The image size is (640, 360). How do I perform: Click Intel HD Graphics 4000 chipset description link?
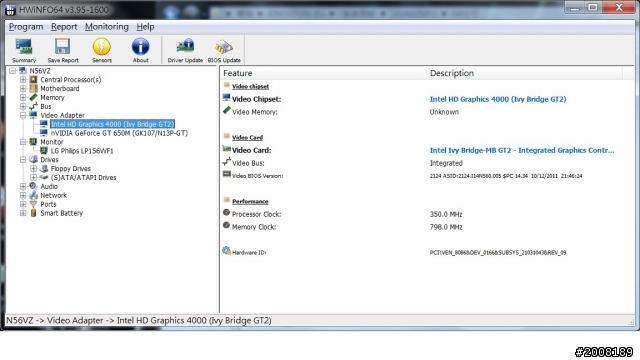(x=498, y=99)
